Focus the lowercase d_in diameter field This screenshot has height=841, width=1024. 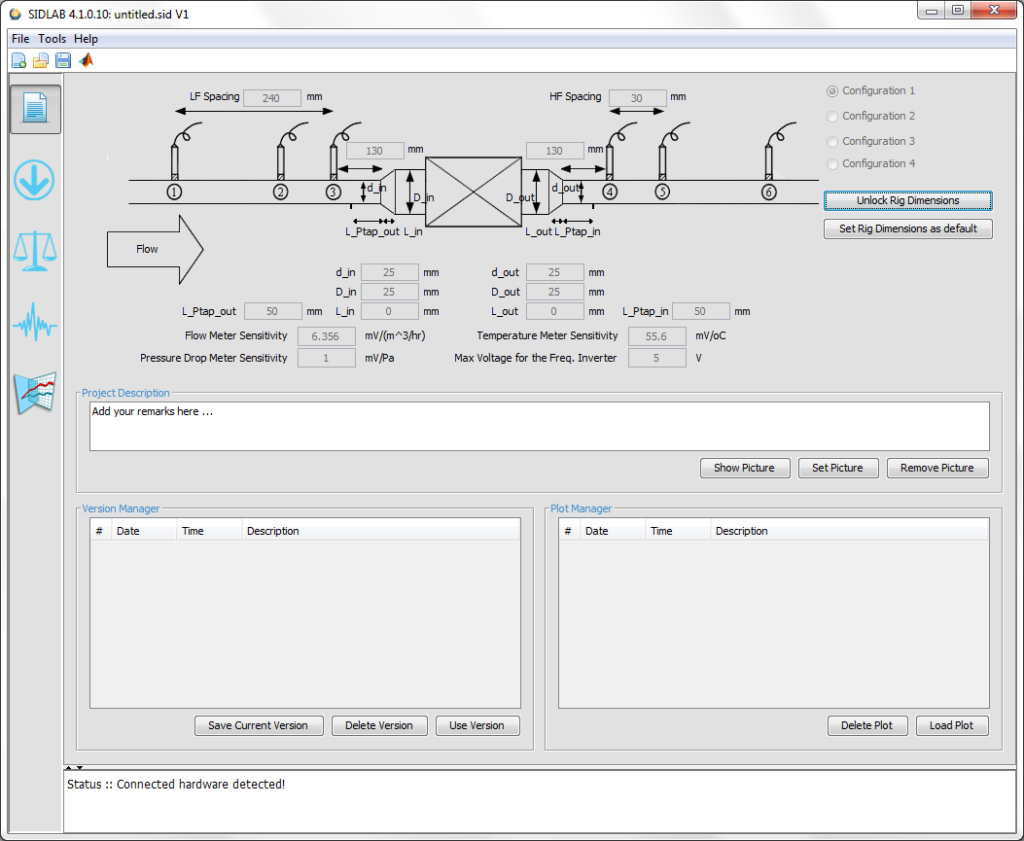(x=390, y=272)
